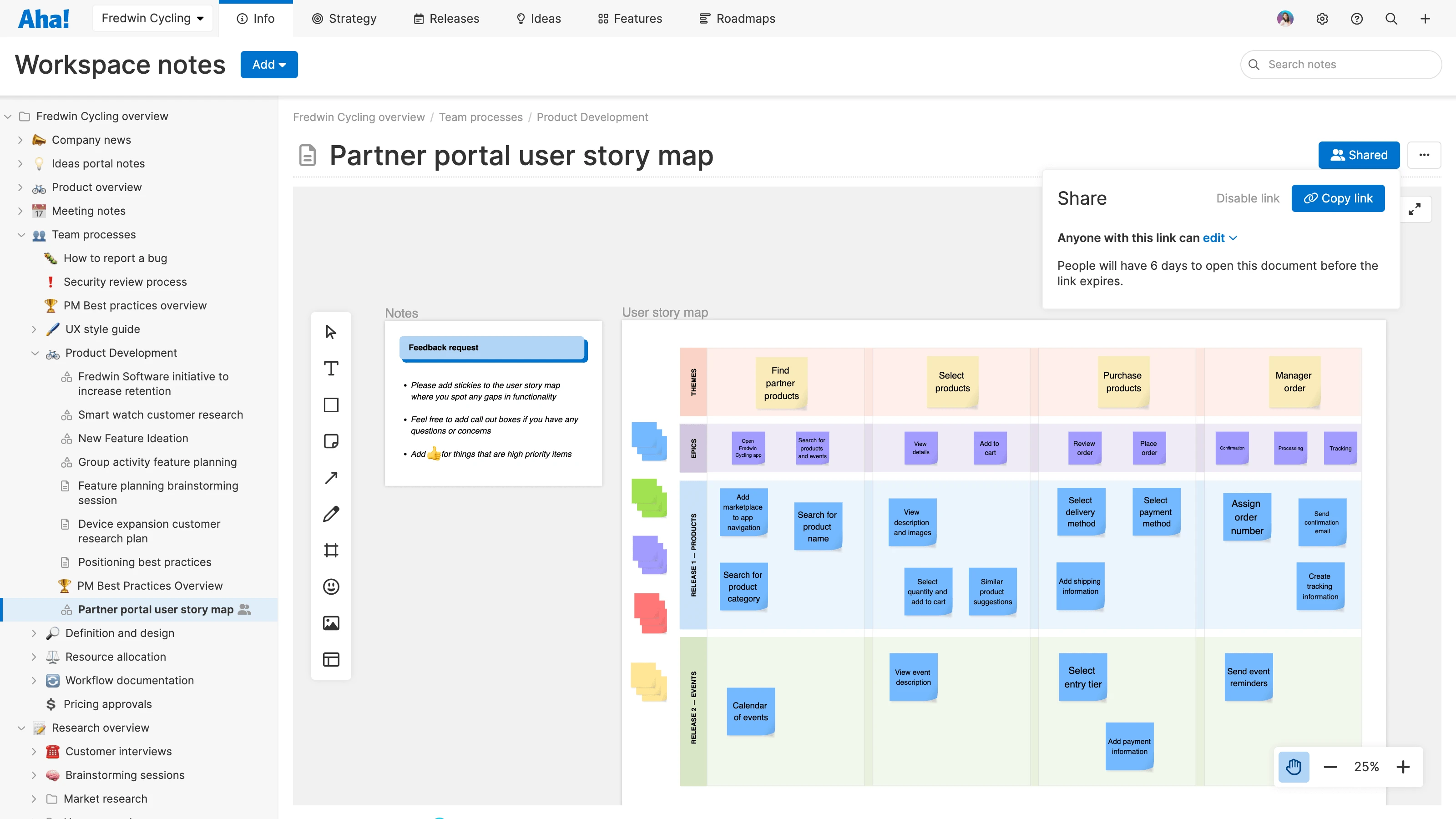Select the pencil drawing tool

click(x=331, y=514)
